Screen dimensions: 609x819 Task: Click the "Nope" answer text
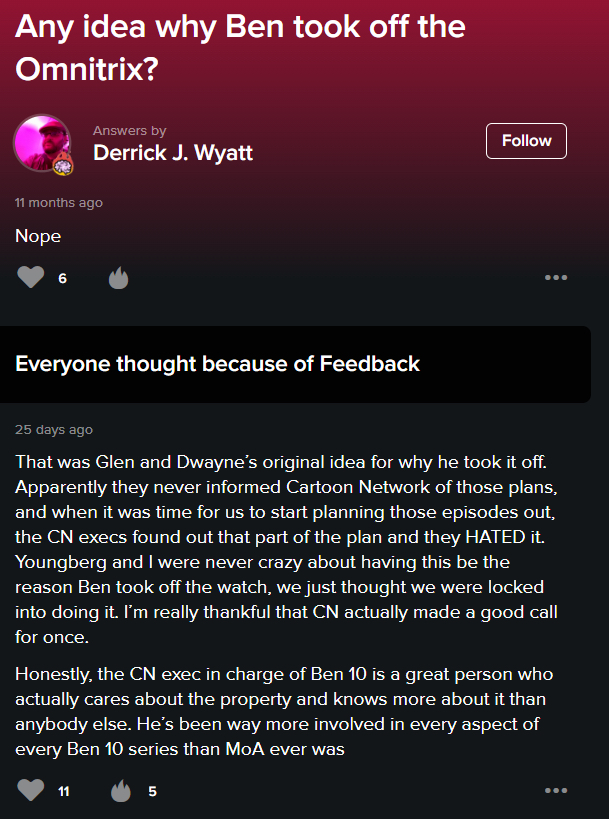click(38, 236)
